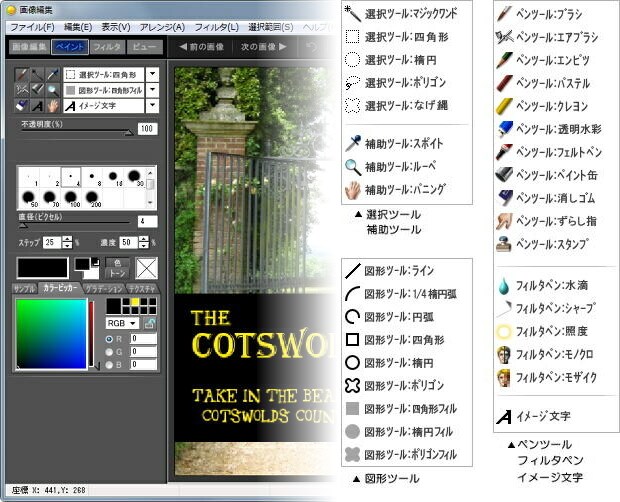Open the 編集(E) menu
620x502 pixels.
coord(78,27)
